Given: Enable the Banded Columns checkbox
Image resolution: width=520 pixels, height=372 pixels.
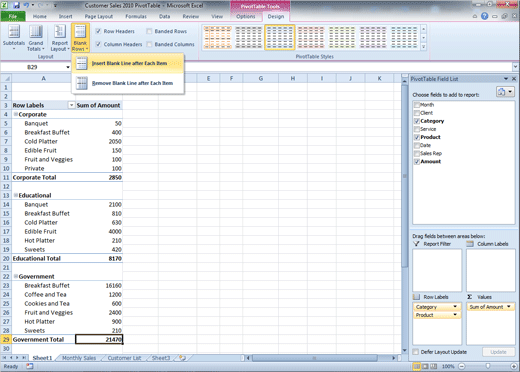Looking at the screenshot, I should [x=149, y=44].
